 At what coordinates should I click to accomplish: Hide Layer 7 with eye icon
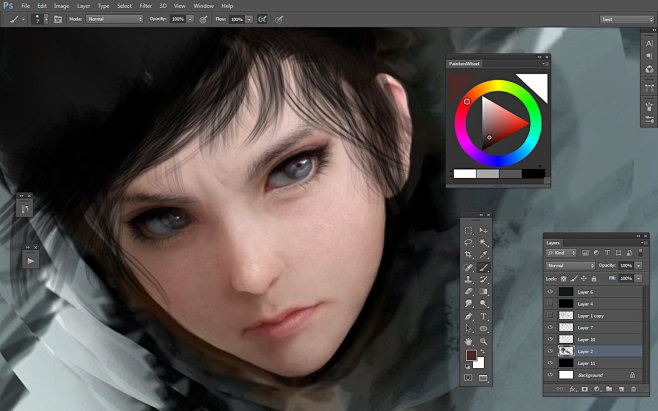tap(550, 327)
